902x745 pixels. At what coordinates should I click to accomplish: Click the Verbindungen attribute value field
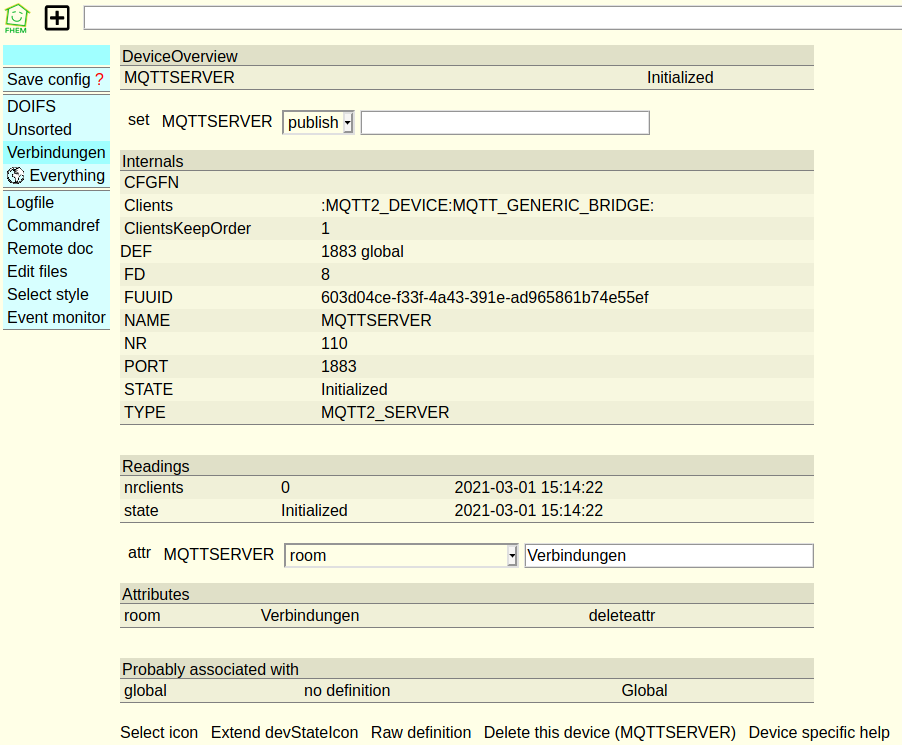click(x=668, y=555)
